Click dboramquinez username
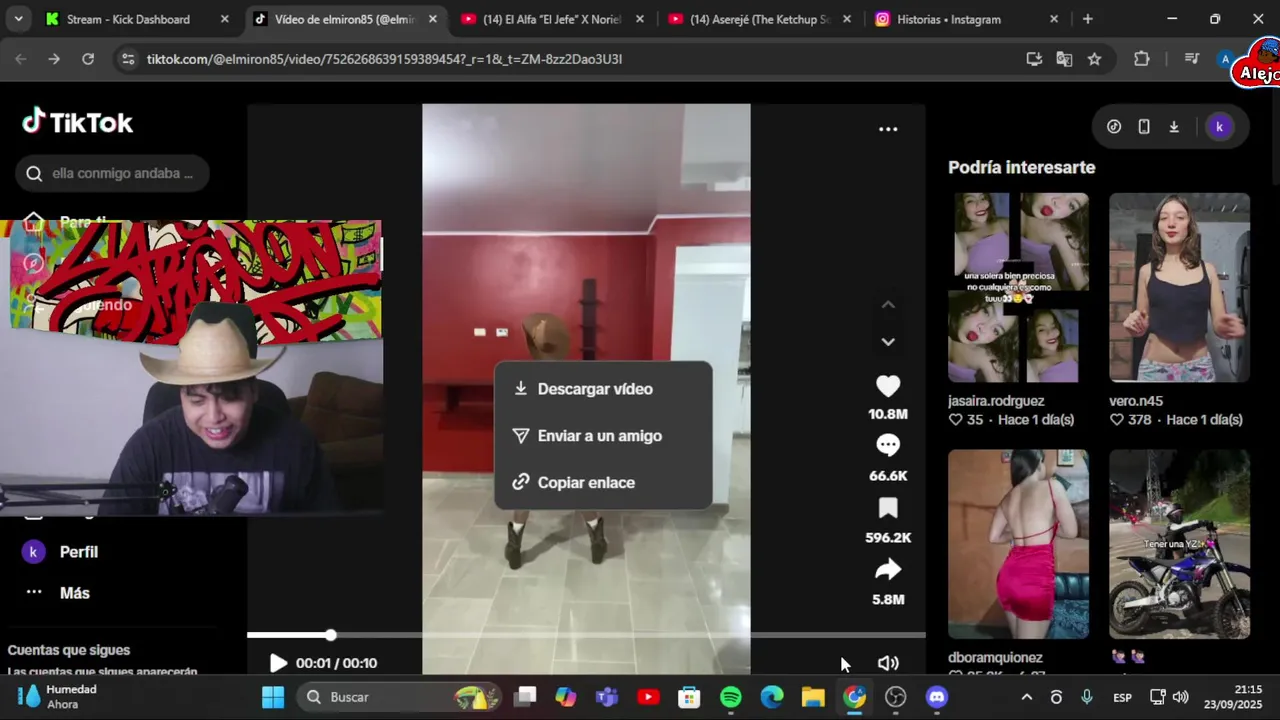Image resolution: width=1280 pixels, height=720 pixels. pos(995,658)
